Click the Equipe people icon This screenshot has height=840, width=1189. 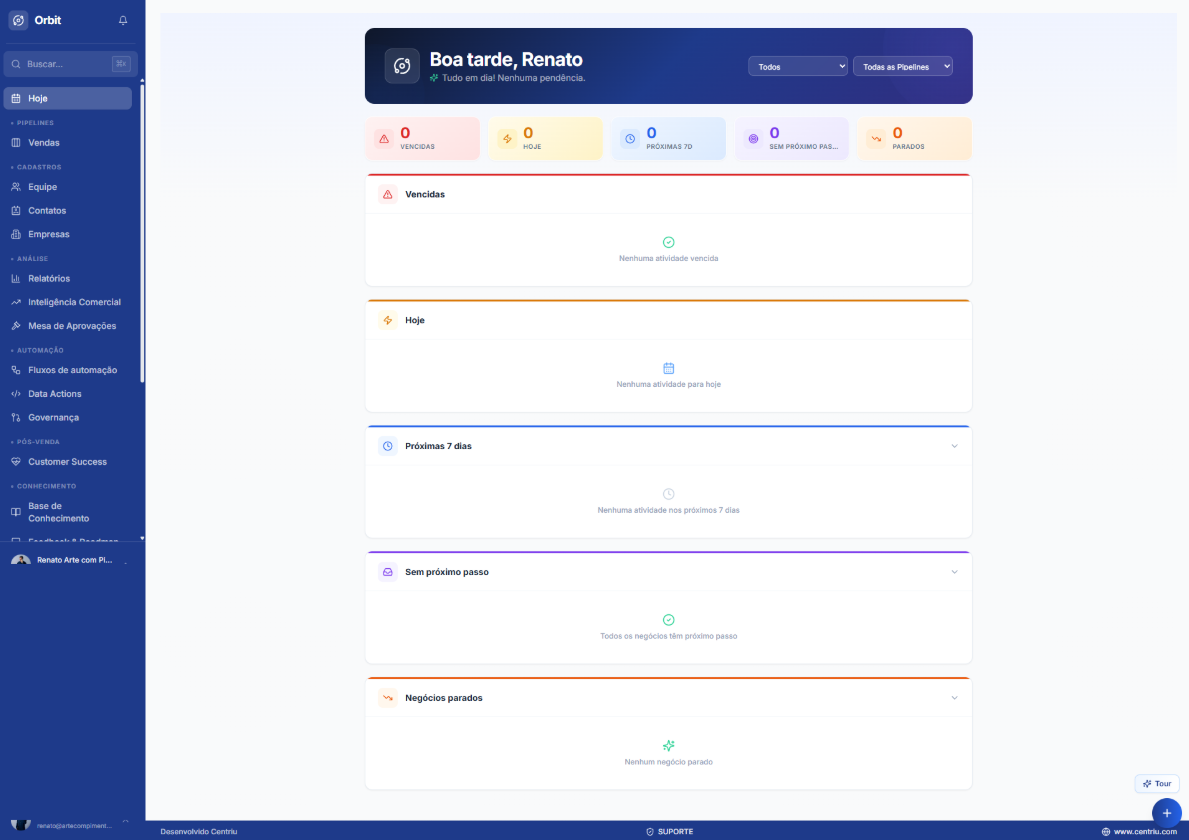coord(16,187)
